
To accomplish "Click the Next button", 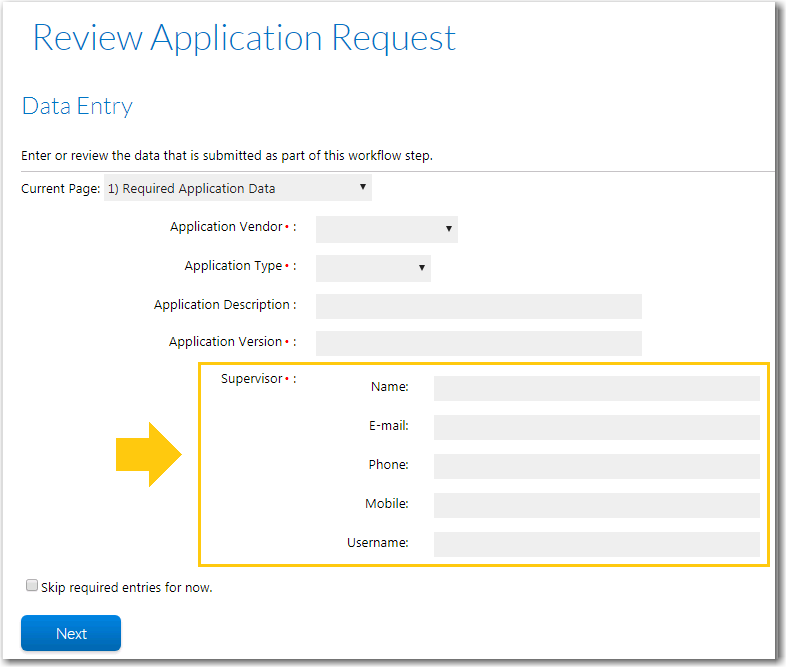I will [71, 633].
